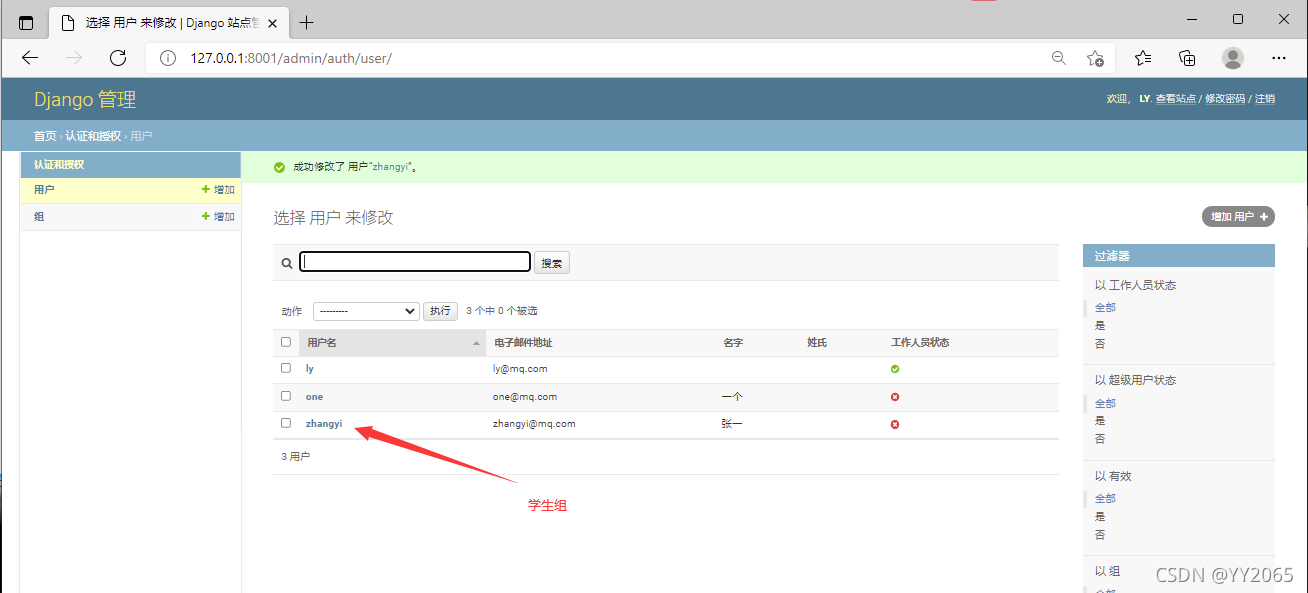Click the 执行 button
Viewport: 1308px width, 593px height.
click(x=441, y=311)
